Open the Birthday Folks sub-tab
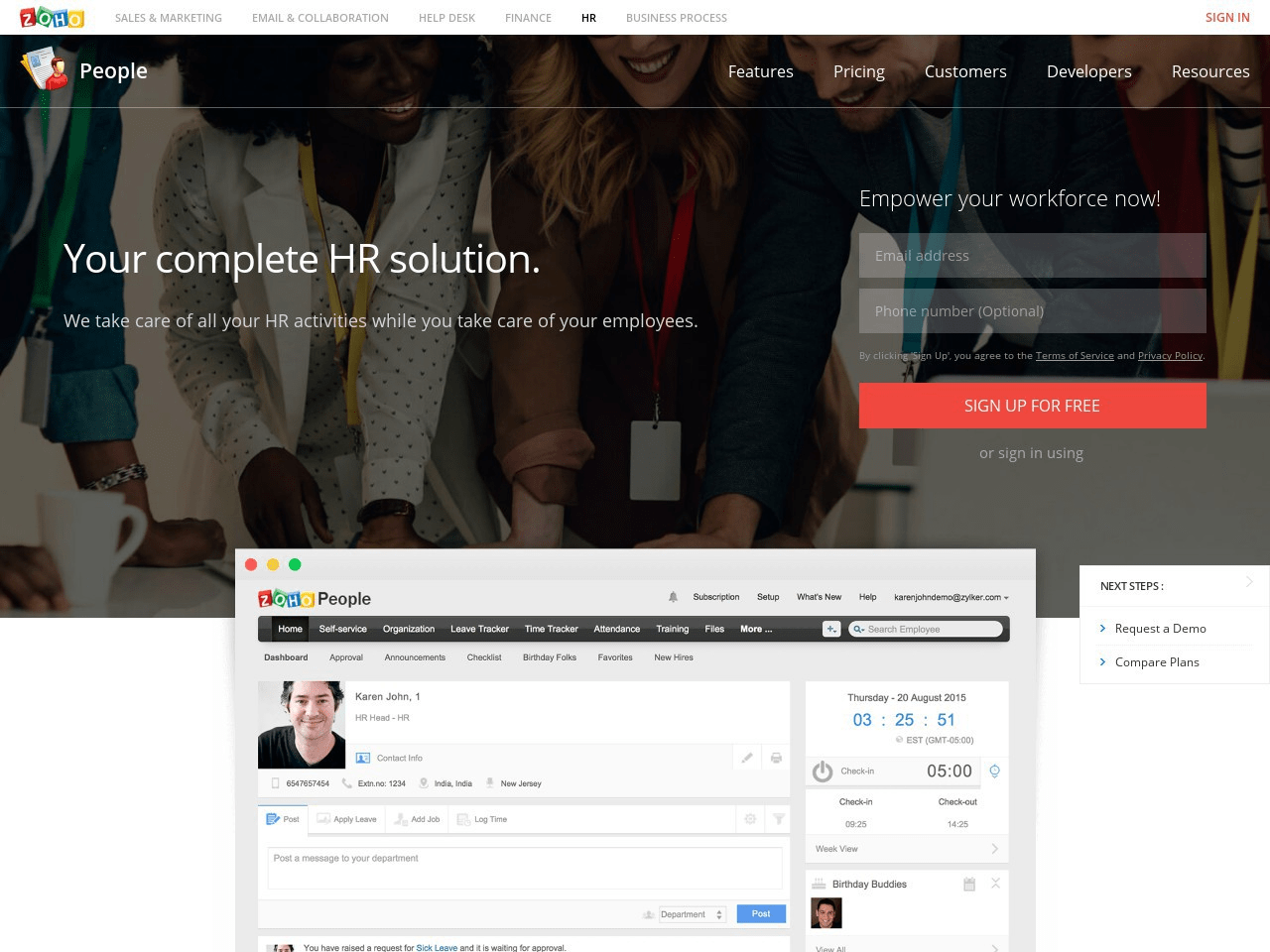This screenshot has height=952, width=1270. pos(550,657)
